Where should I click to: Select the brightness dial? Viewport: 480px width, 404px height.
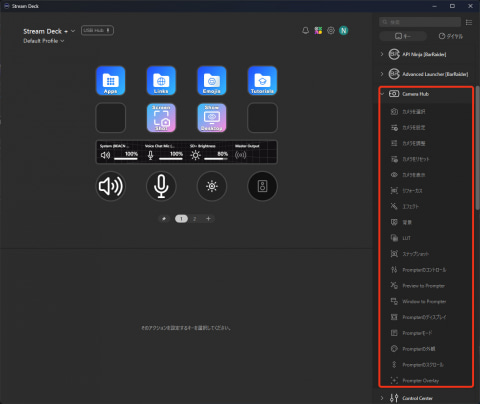click(212, 186)
